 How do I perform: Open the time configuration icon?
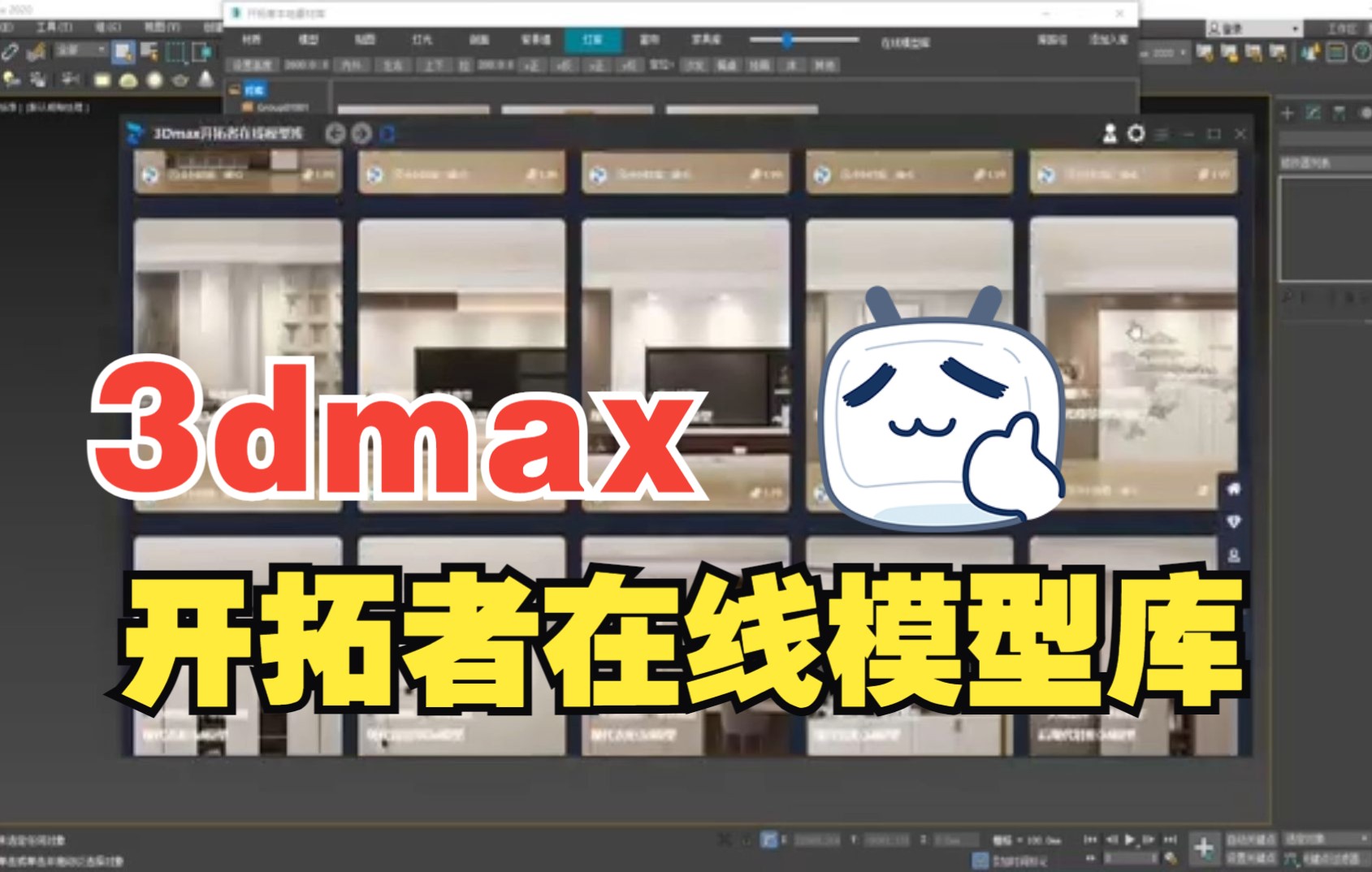coord(1171,857)
